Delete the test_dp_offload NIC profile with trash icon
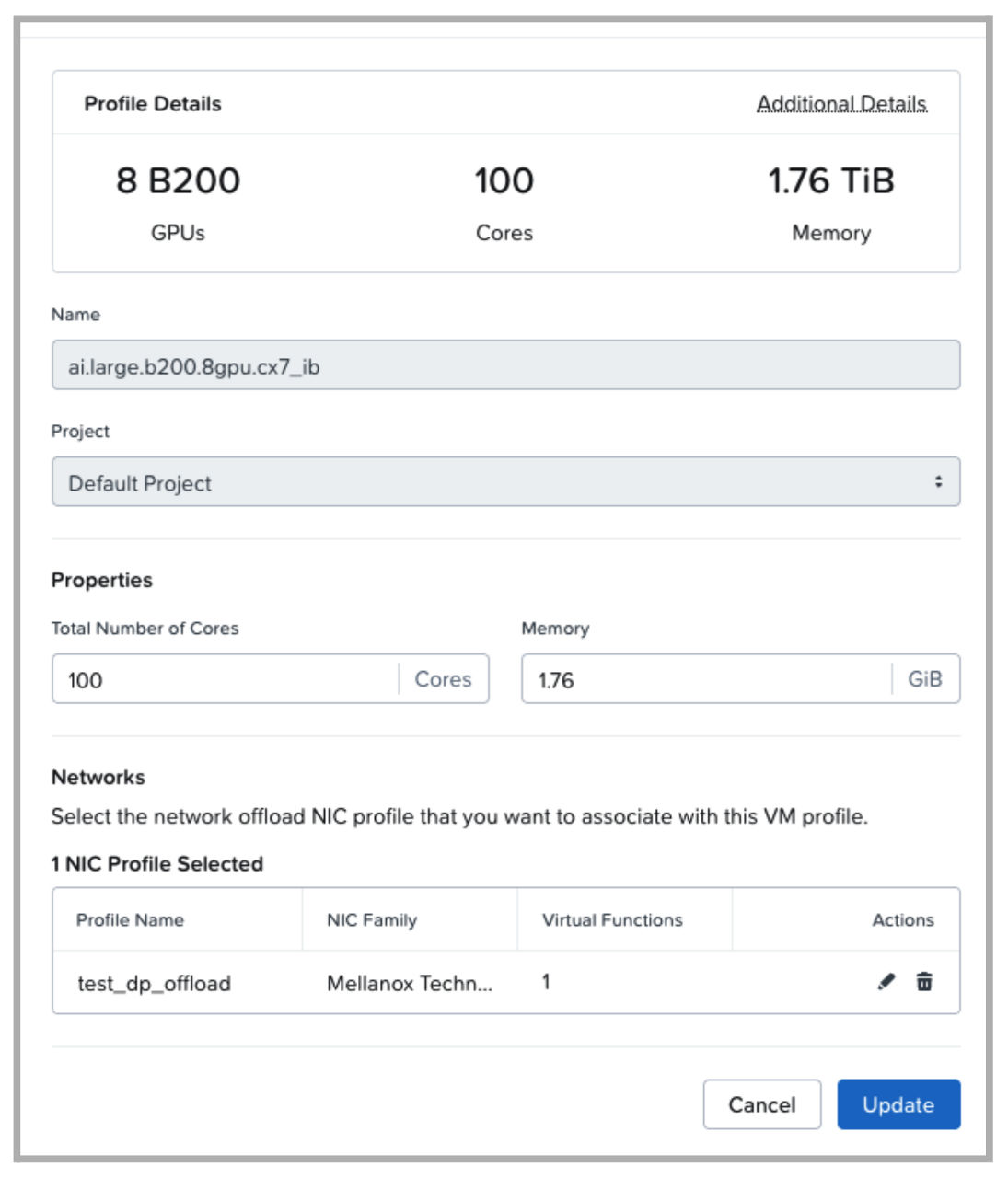Screen dimensions: 1008x1178 click(x=924, y=982)
